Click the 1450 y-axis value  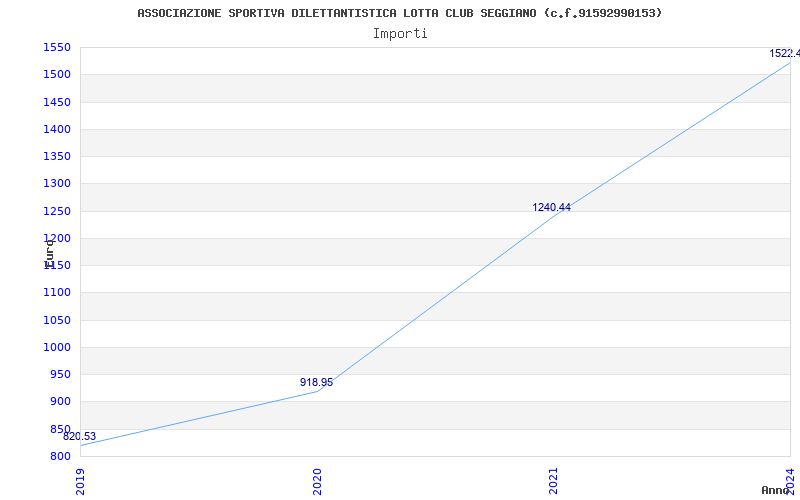point(57,103)
